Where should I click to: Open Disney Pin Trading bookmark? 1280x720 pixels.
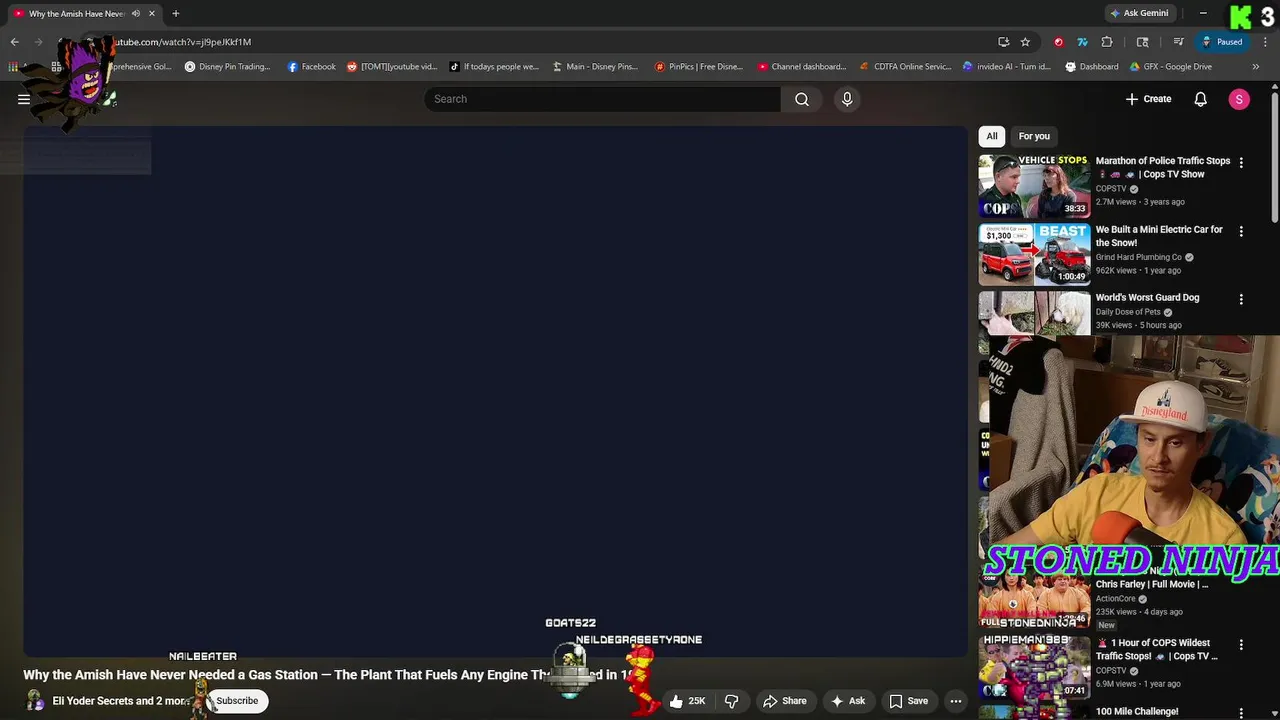[x=227, y=67]
